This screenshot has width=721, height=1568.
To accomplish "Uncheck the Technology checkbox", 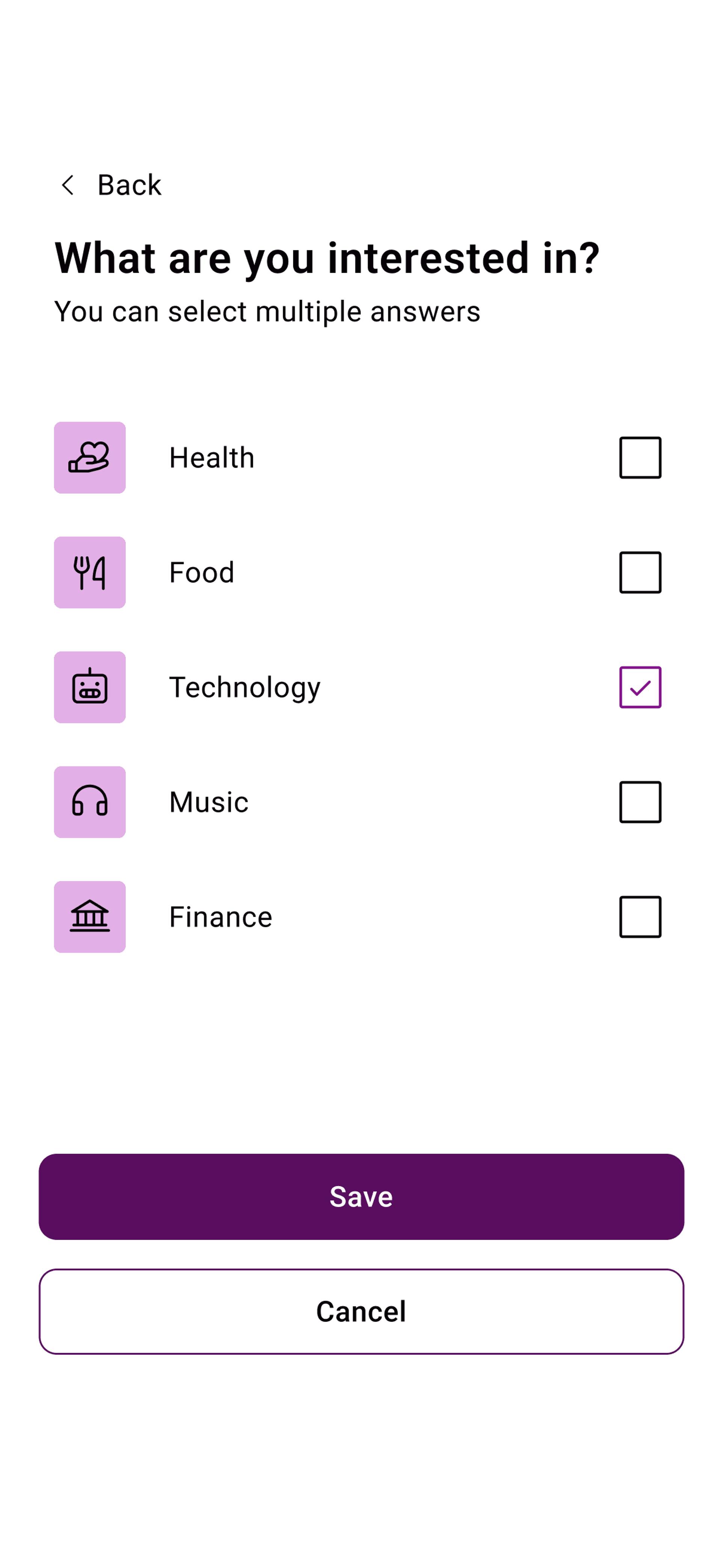I will 640,687.
